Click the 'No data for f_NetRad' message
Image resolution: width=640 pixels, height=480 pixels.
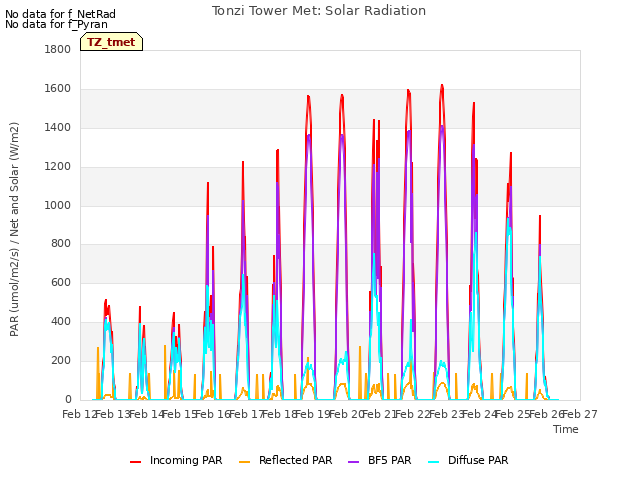pyautogui.click(x=60, y=14)
